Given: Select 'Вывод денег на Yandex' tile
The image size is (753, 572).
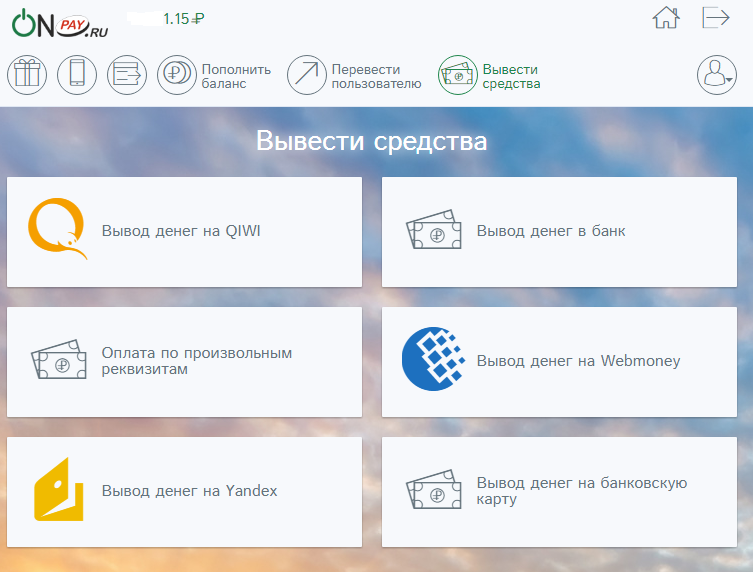Looking at the screenshot, I should (184, 491).
